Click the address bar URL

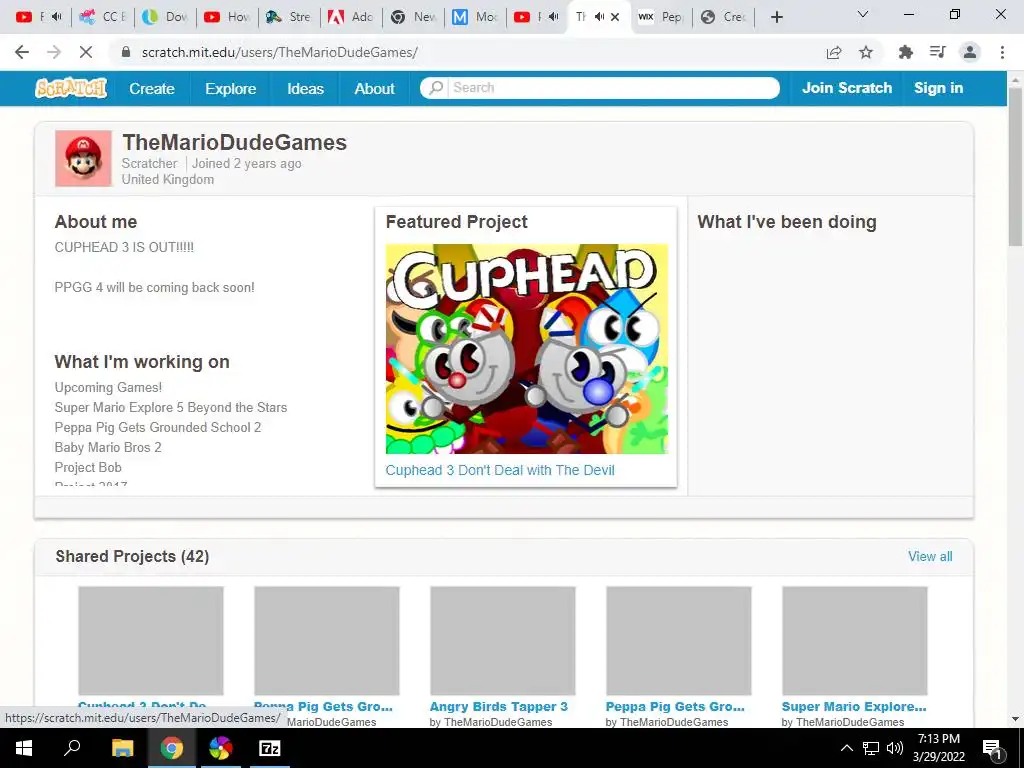pyautogui.click(x=280, y=52)
